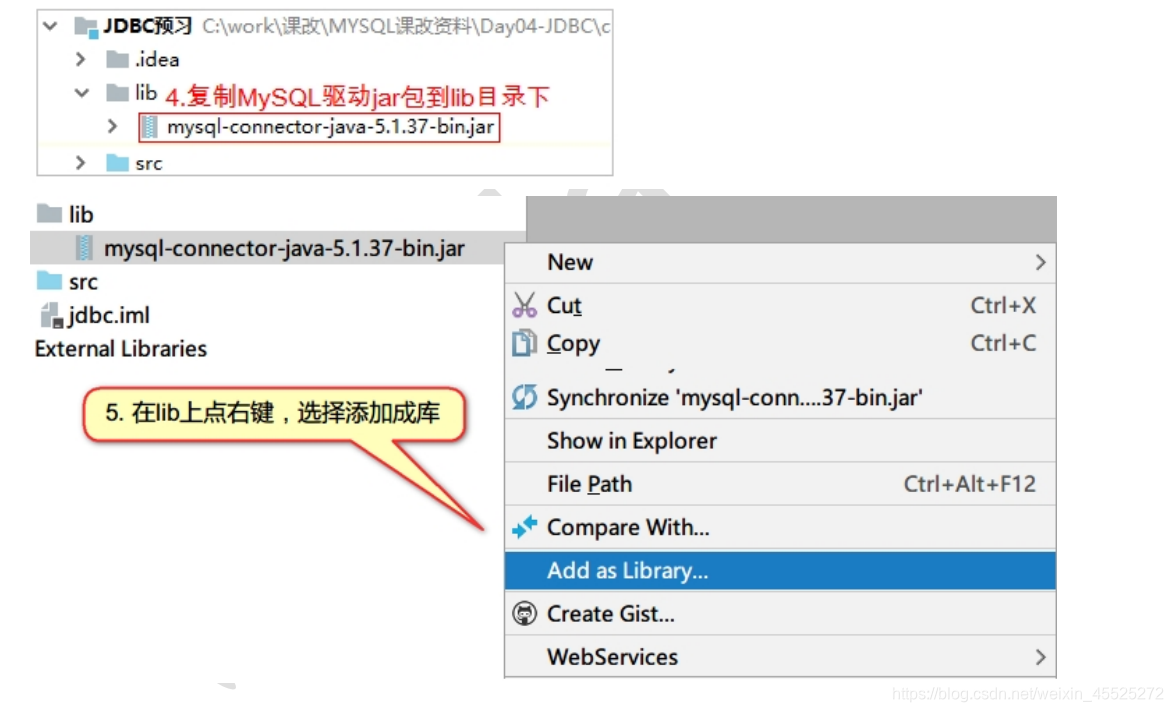The width and height of the screenshot is (1173, 712).
Task: Click the Ctrl+X shortcut text
Action: (1003, 305)
